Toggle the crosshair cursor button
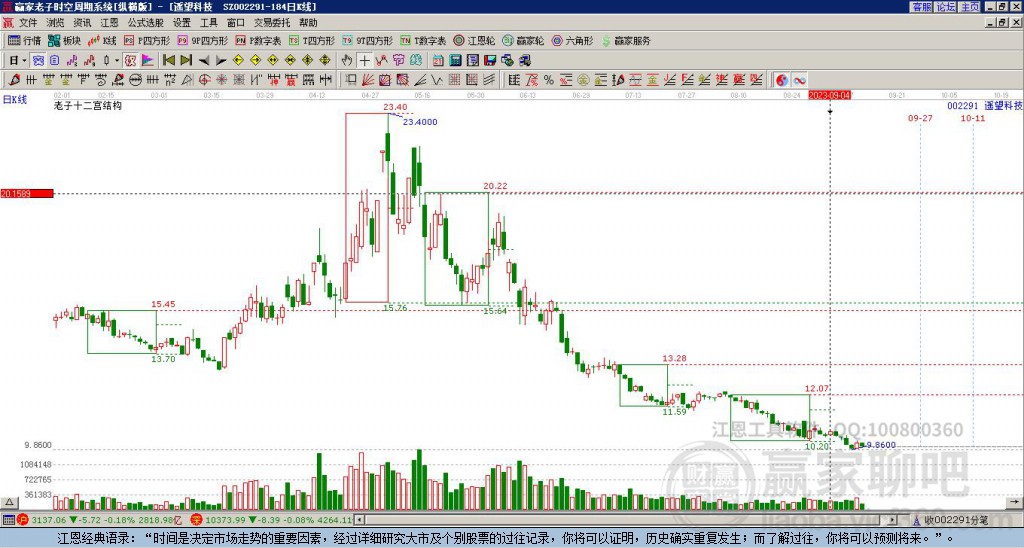The height and width of the screenshot is (548, 1024). pos(364,61)
